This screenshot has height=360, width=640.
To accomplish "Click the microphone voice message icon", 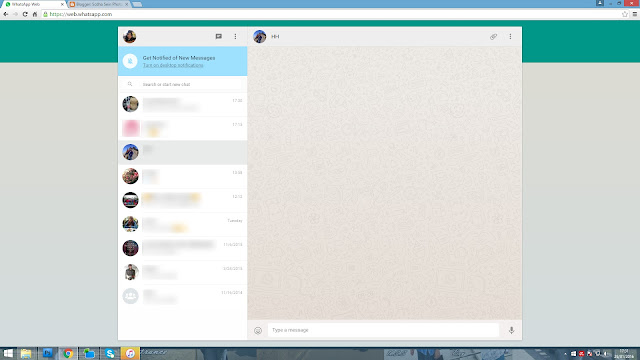I will [511, 330].
